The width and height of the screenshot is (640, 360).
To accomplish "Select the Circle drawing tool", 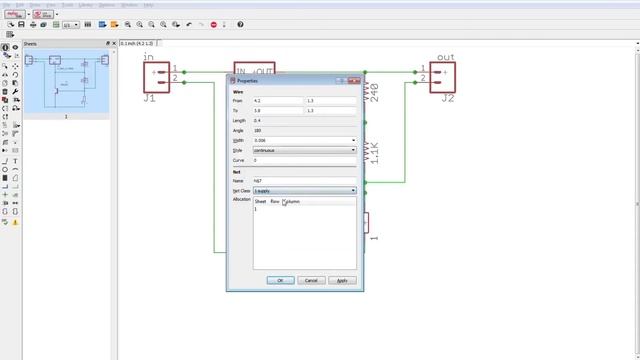I will coord(5,169).
